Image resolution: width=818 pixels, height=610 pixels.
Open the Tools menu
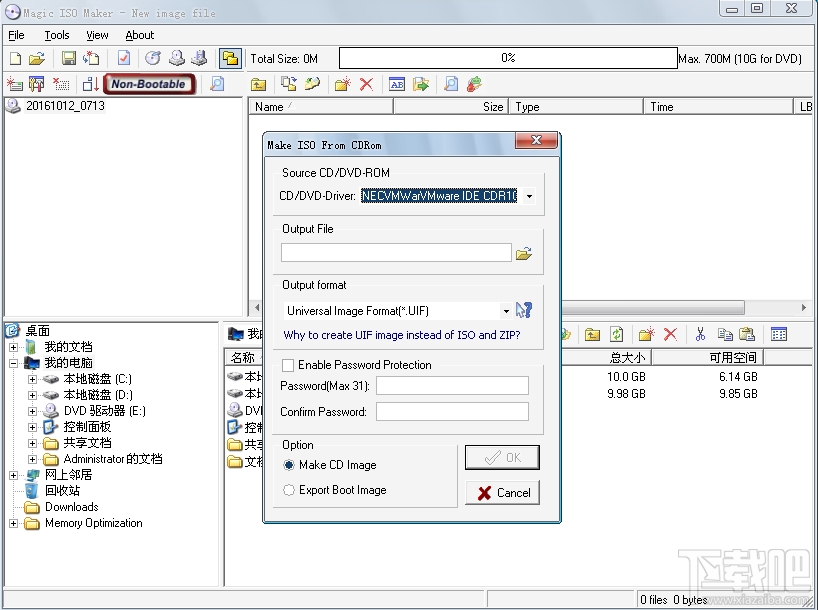point(57,35)
